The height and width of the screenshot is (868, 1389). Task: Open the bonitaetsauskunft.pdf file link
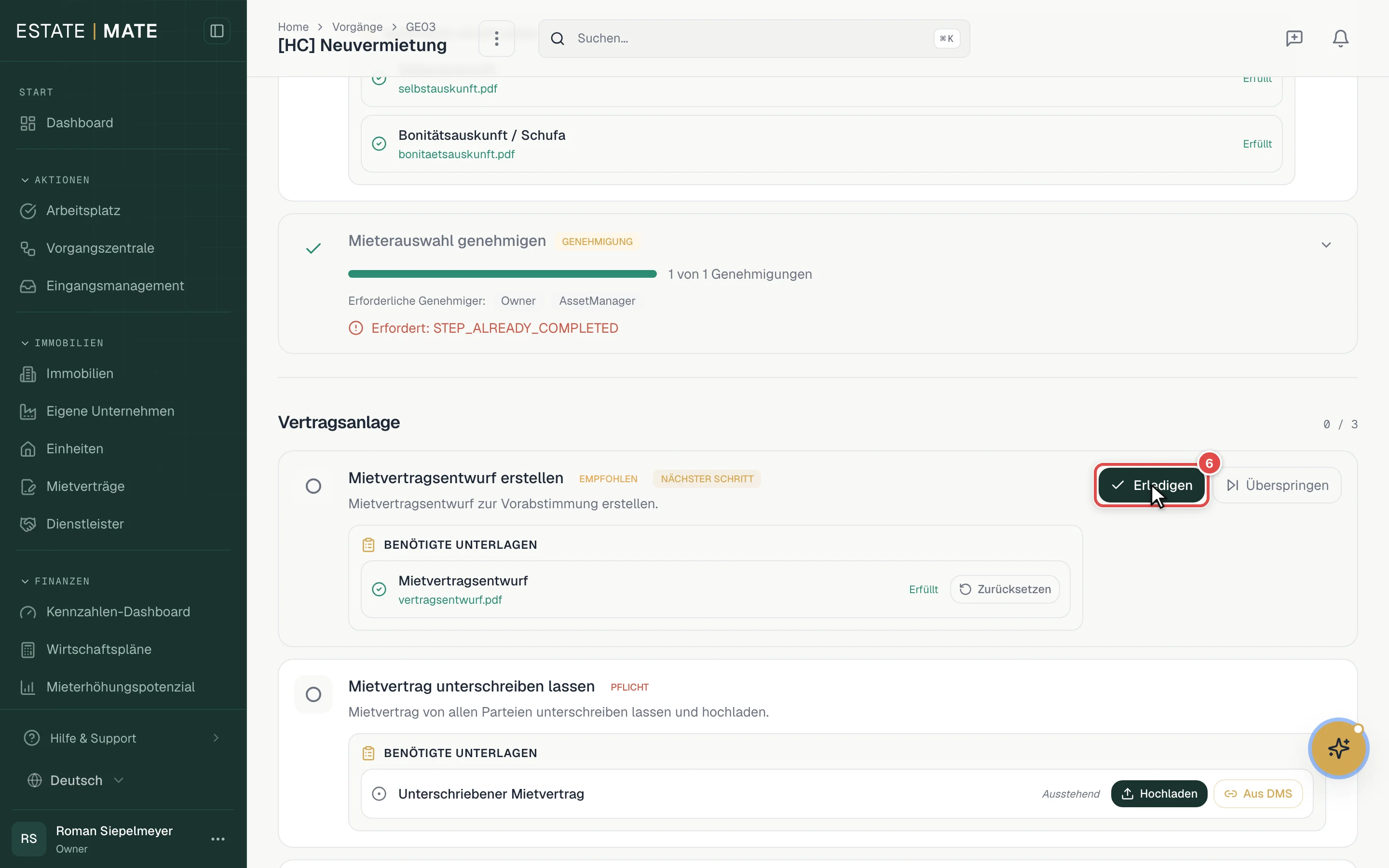pyautogui.click(x=456, y=154)
